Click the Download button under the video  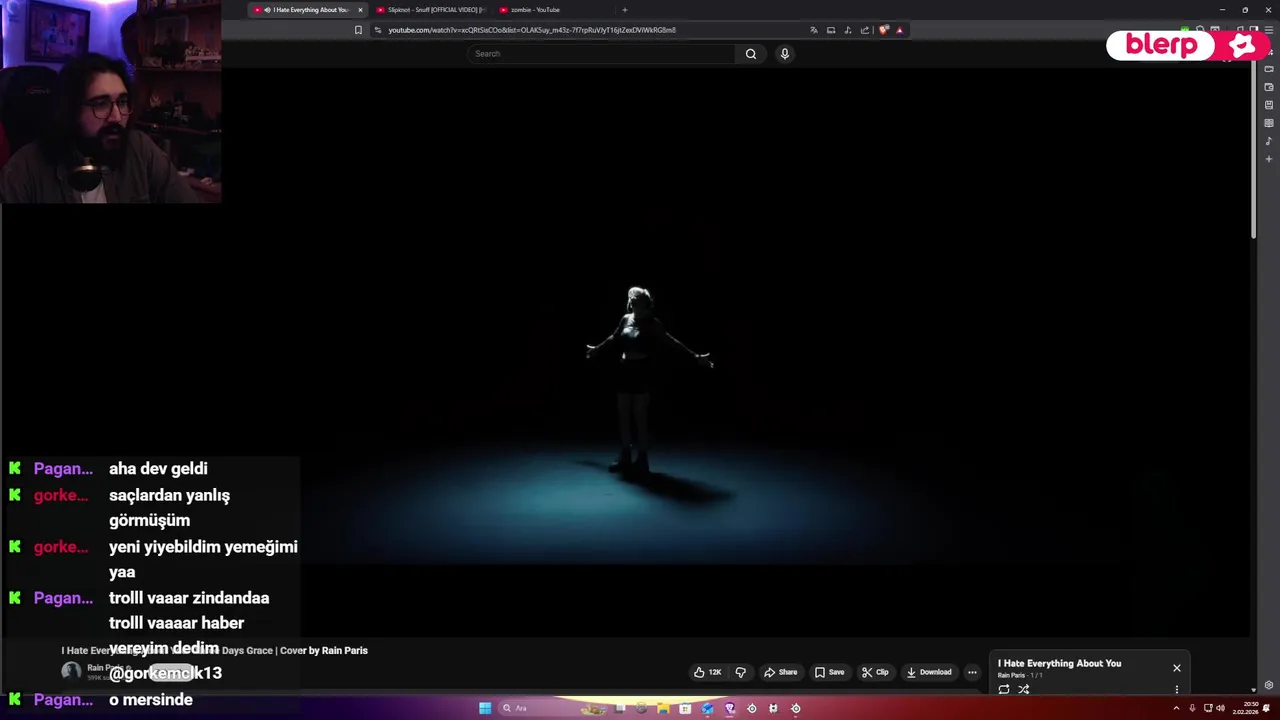(929, 672)
